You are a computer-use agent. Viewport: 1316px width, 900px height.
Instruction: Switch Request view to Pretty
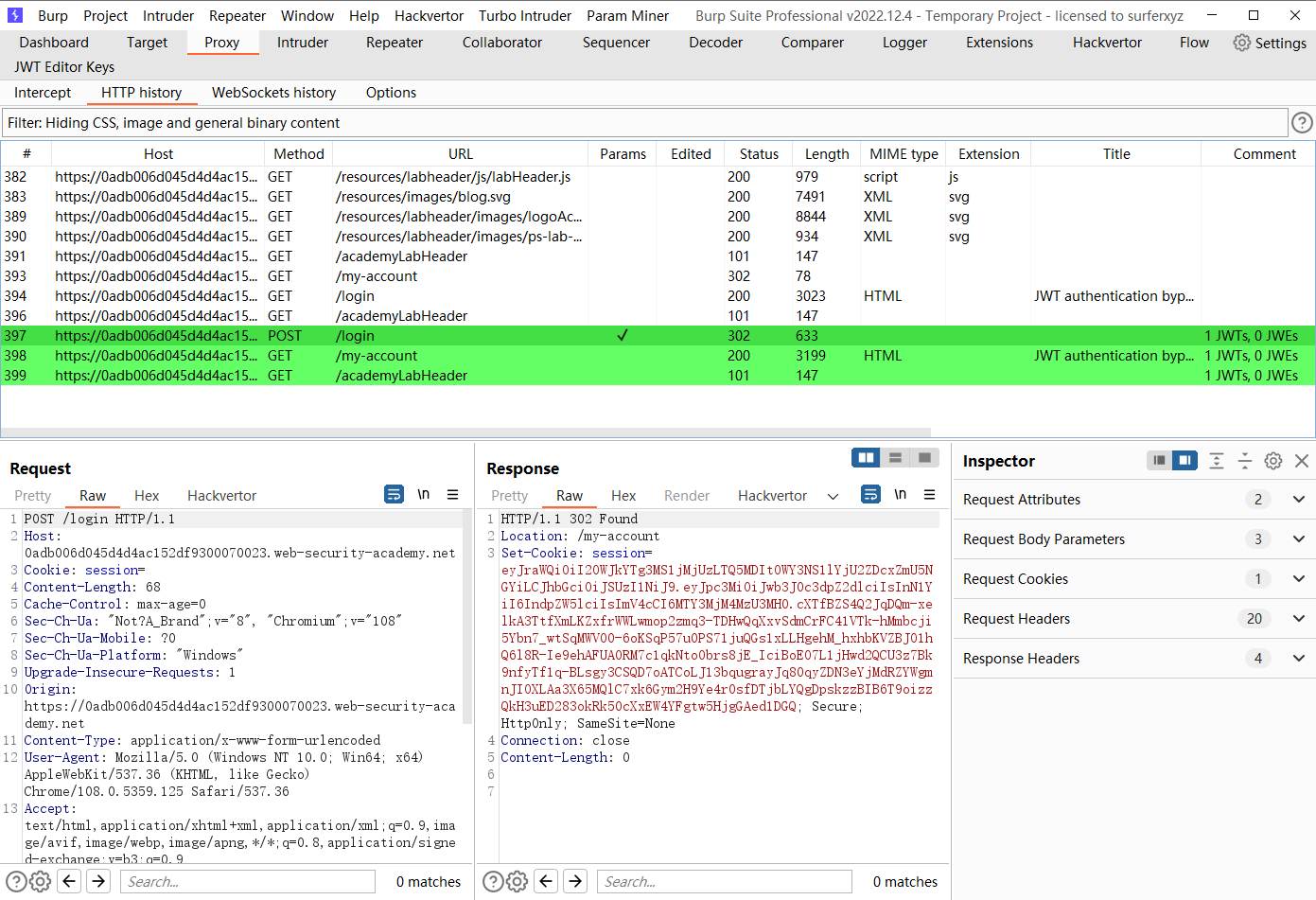(x=33, y=496)
